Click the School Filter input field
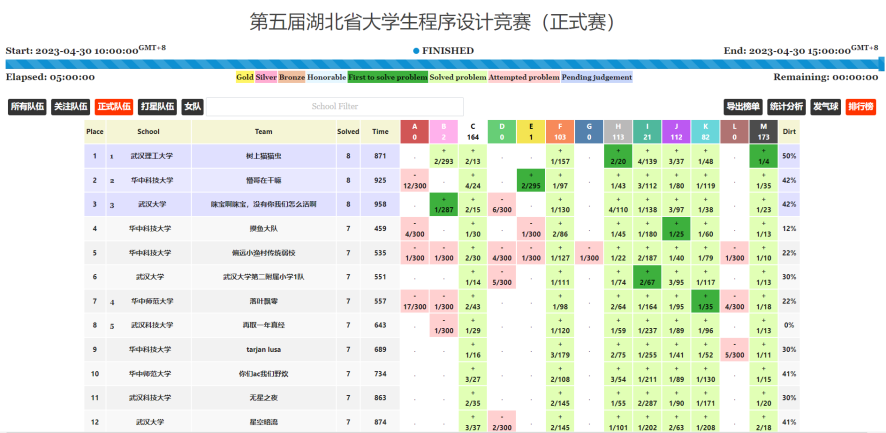This screenshot has width=886, height=433. [x=335, y=106]
